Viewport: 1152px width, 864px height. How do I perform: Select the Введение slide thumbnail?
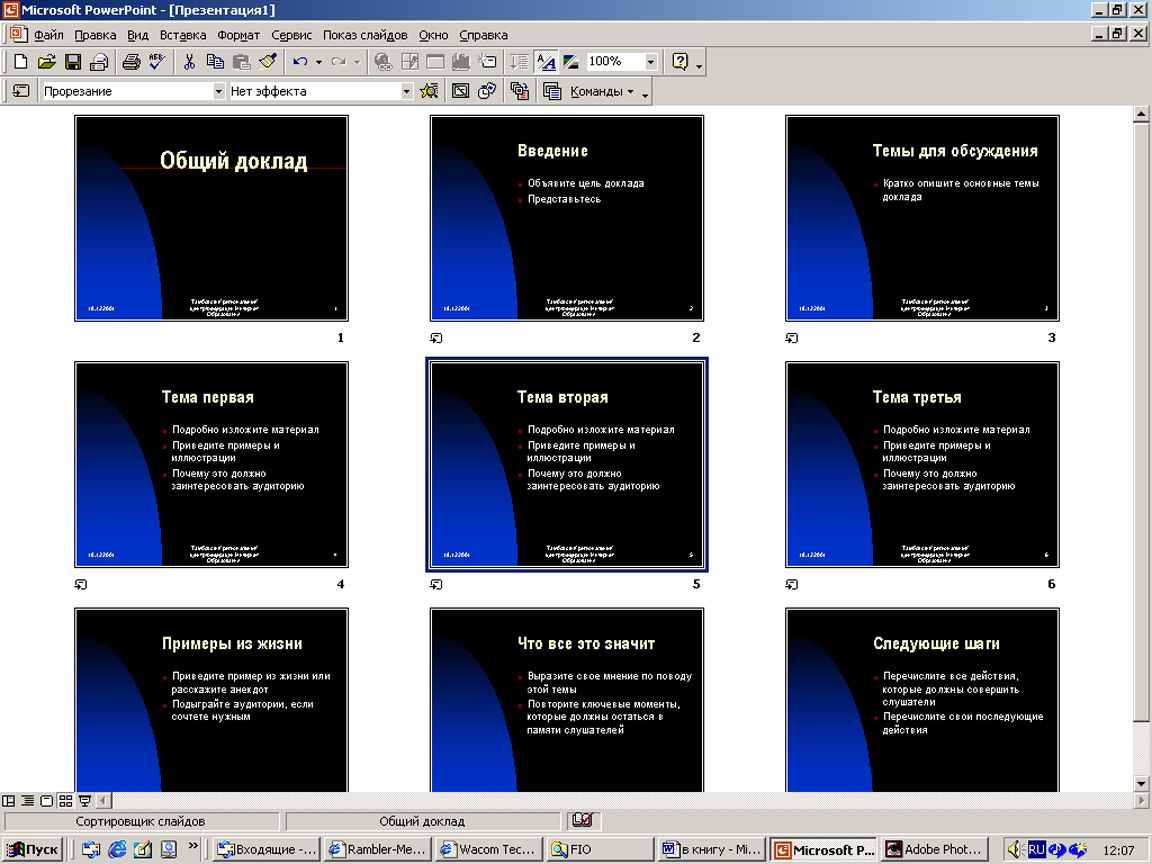[567, 218]
